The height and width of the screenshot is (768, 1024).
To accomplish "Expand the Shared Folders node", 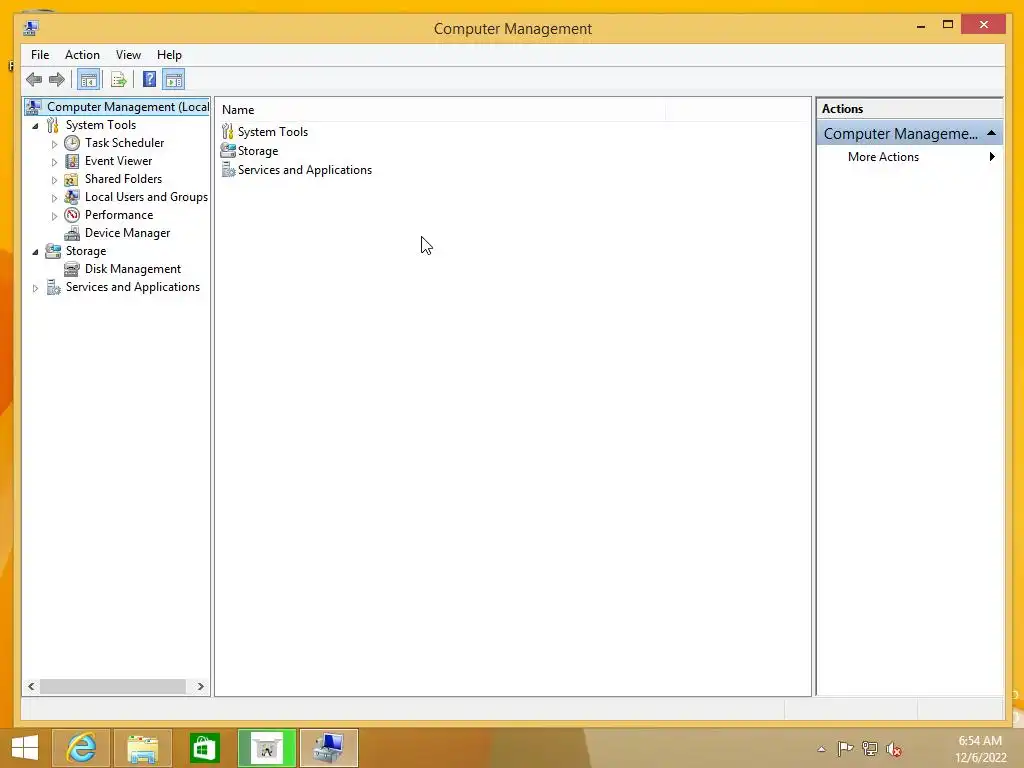I will (x=54, y=180).
